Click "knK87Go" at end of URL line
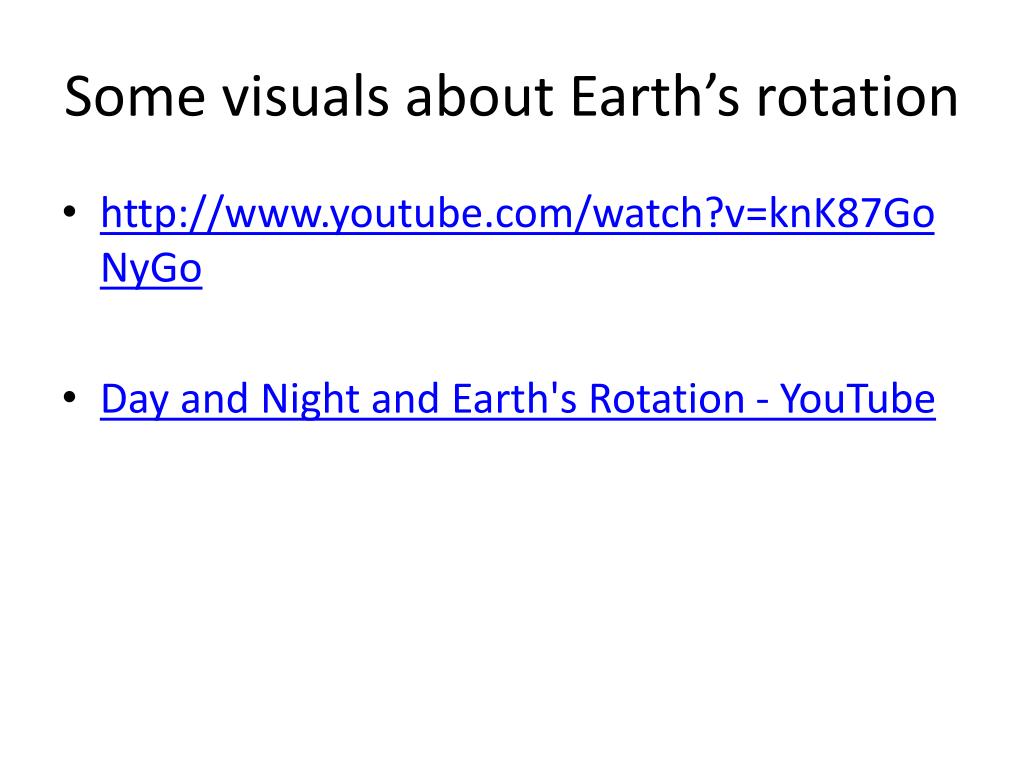Viewport: 1024px width, 768px height. pyautogui.click(x=852, y=214)
